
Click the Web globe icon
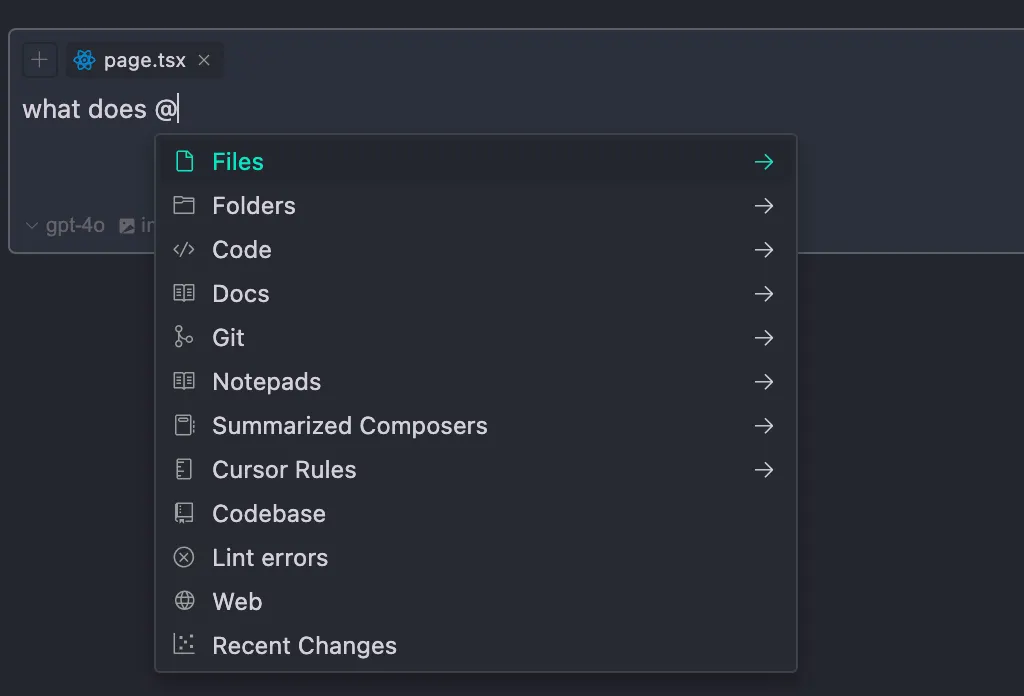pos(184,601)
